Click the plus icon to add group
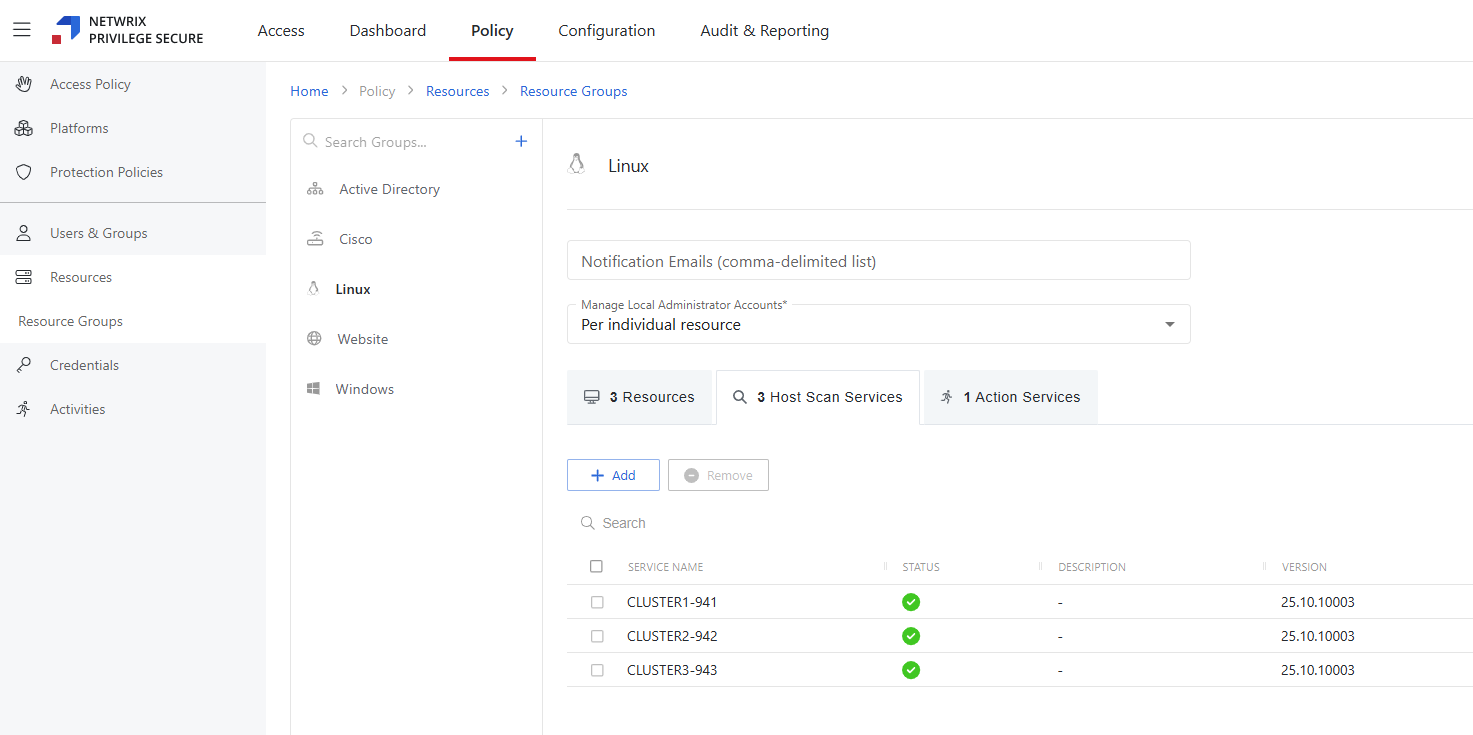1473x735 pixels. 521,141
